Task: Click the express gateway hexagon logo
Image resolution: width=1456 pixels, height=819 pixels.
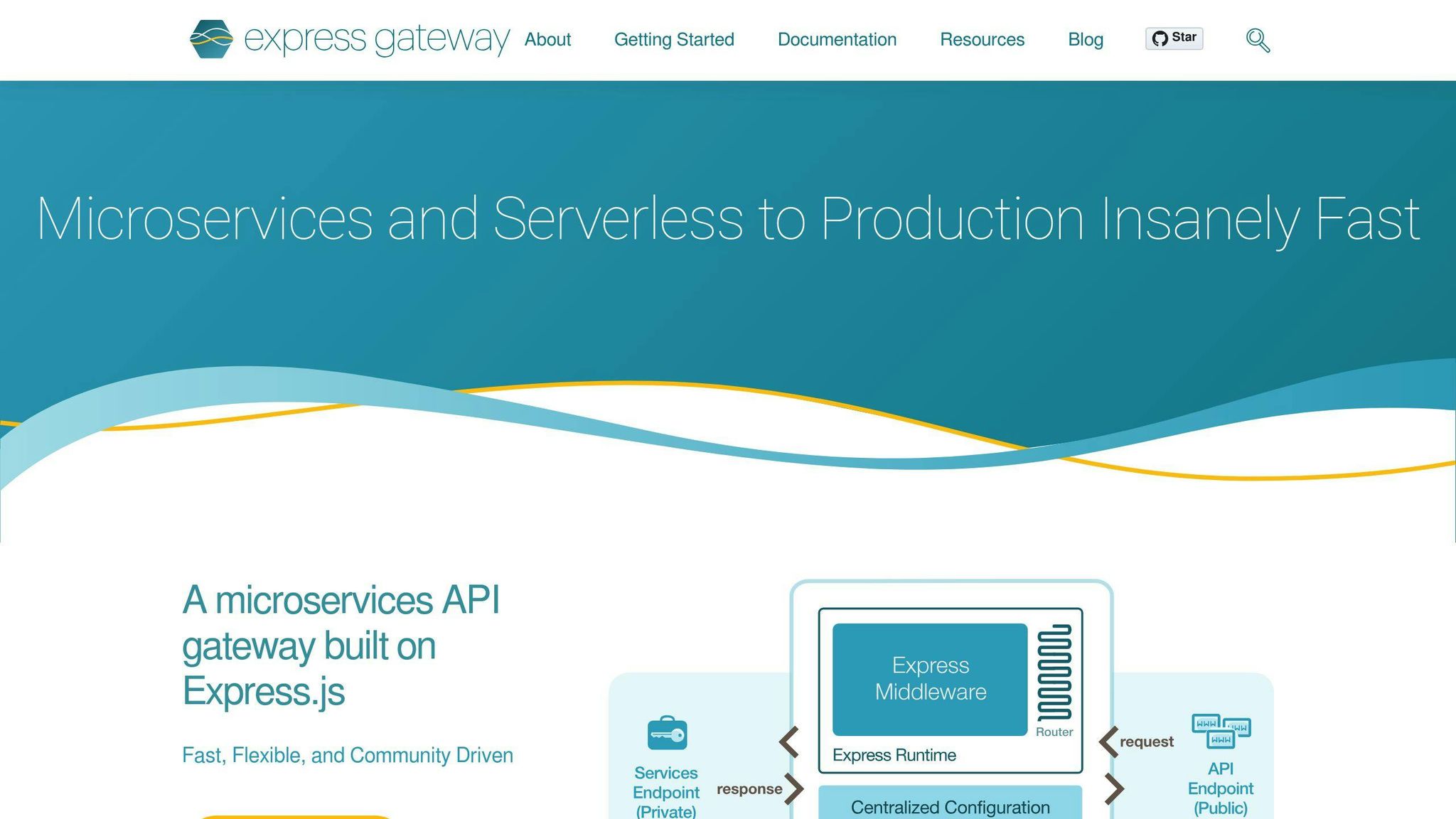Action: coord(211,39)
